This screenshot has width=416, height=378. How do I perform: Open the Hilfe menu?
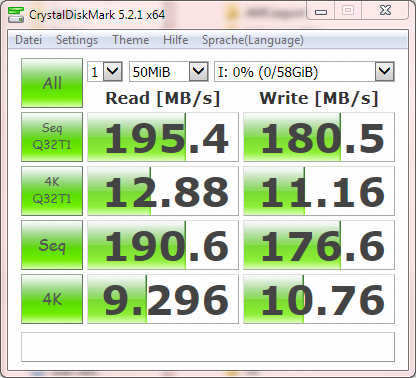(x=175, y=40)
